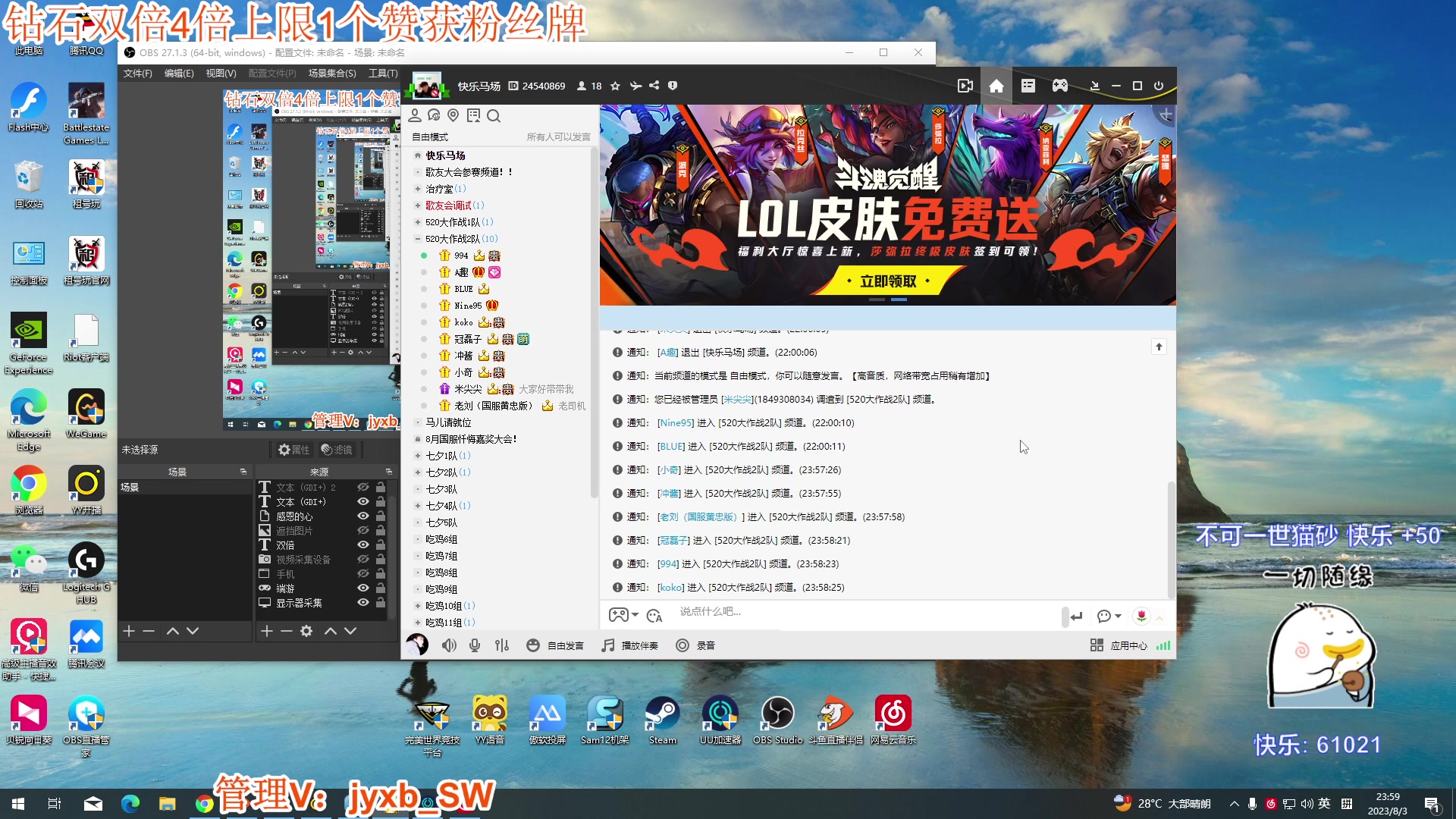Open File Explorer from taskbar
The image size is (1456, 819).
(167, 804)
